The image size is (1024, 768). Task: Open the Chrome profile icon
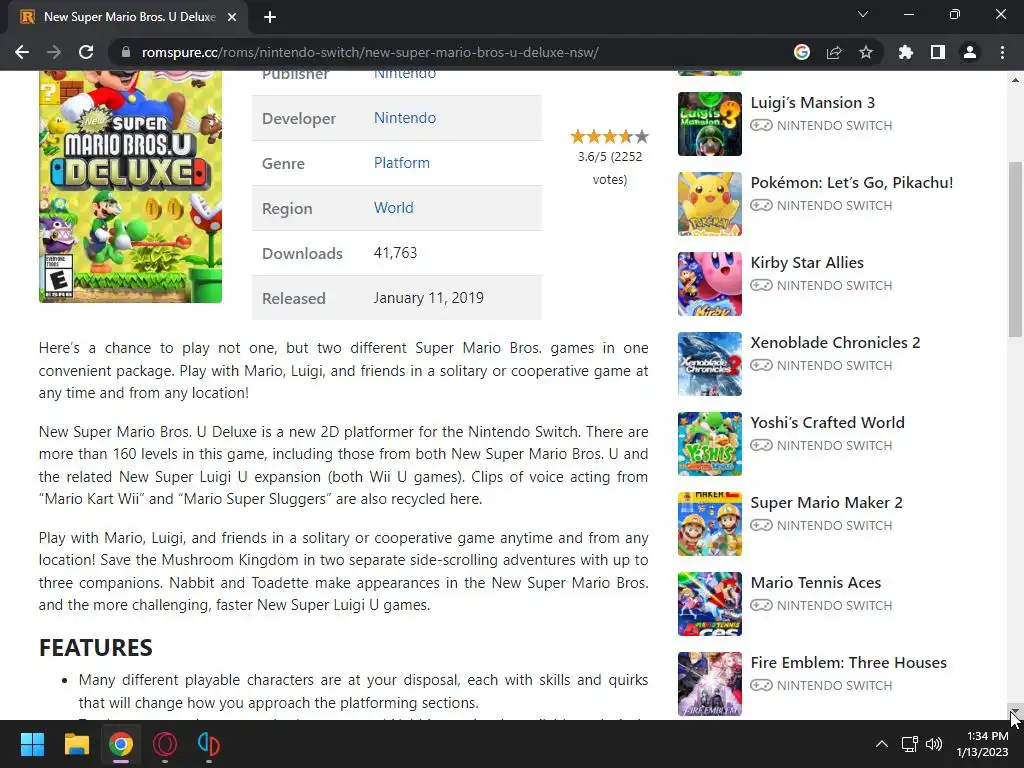pyautogui.click(x=970, y=52)
